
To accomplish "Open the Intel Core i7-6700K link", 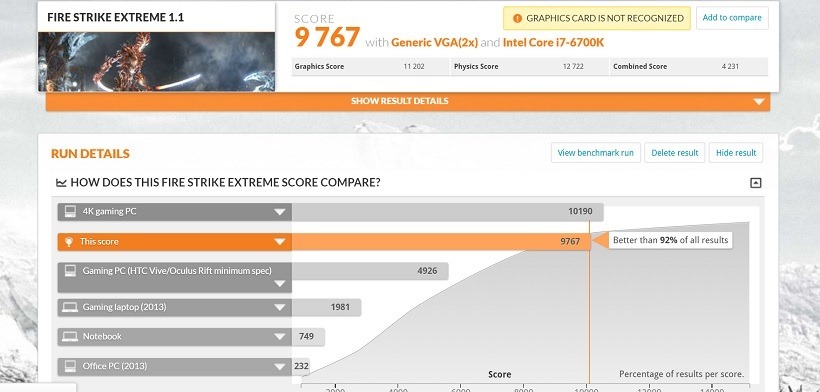I will [x=553, y=42].
